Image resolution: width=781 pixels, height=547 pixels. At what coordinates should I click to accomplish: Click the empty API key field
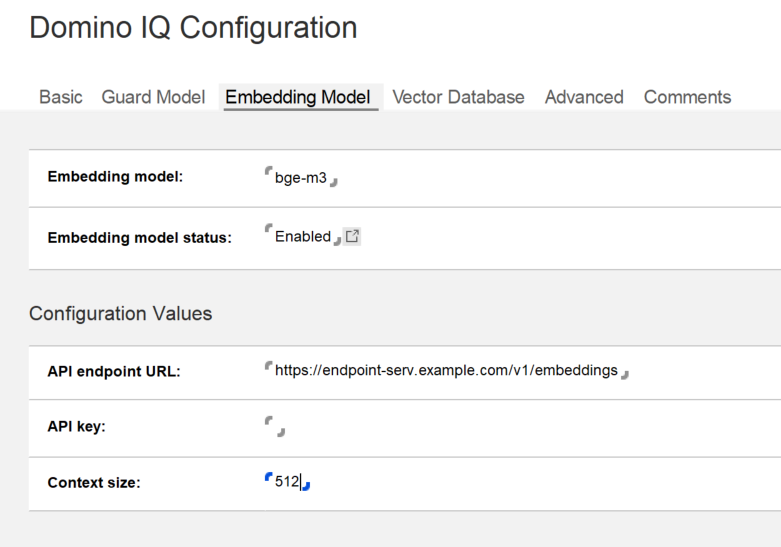(275, 426)
